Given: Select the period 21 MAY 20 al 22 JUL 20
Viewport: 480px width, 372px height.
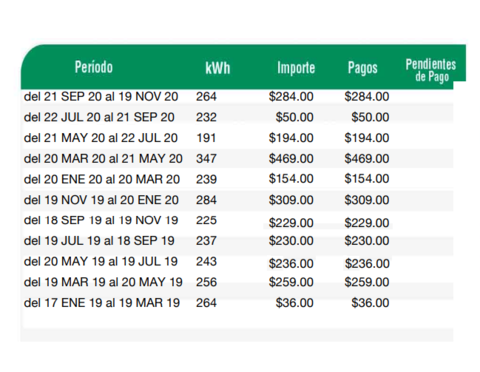Looking at the screenshot, I should pyautogui.click(x=101, y=138).
